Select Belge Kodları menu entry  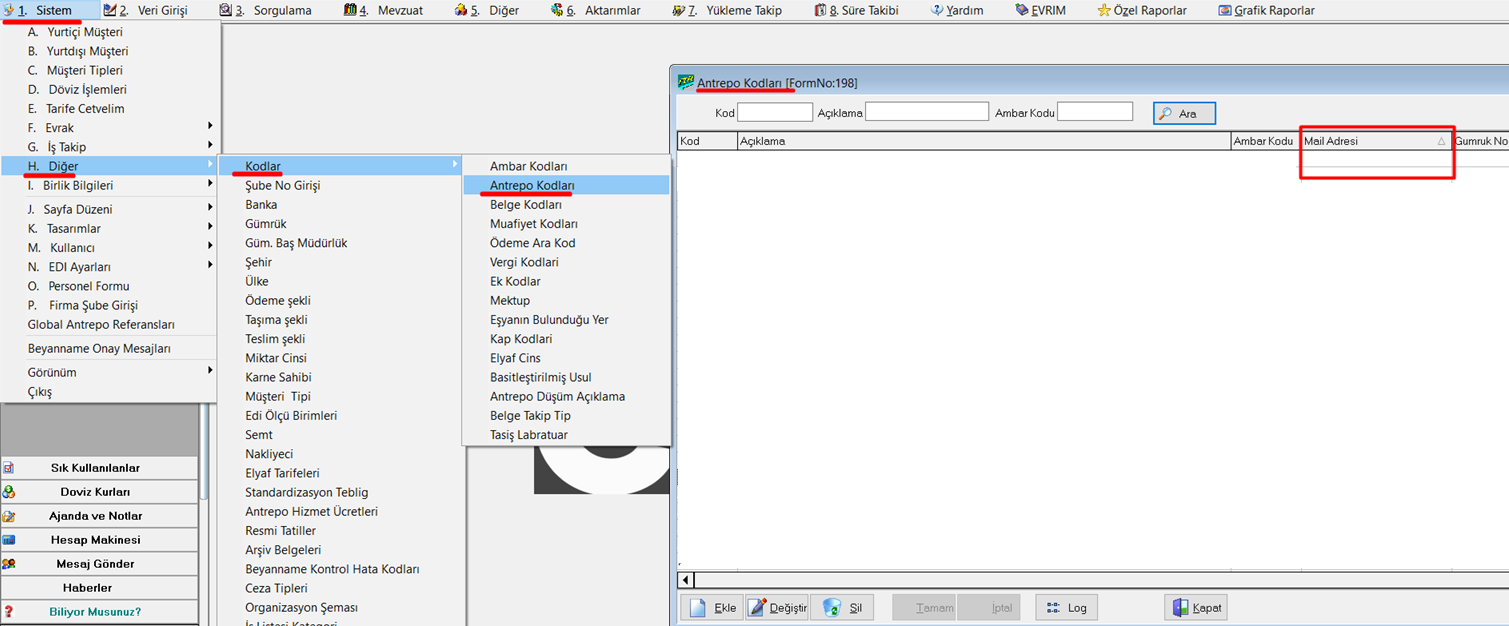(526, 205)
